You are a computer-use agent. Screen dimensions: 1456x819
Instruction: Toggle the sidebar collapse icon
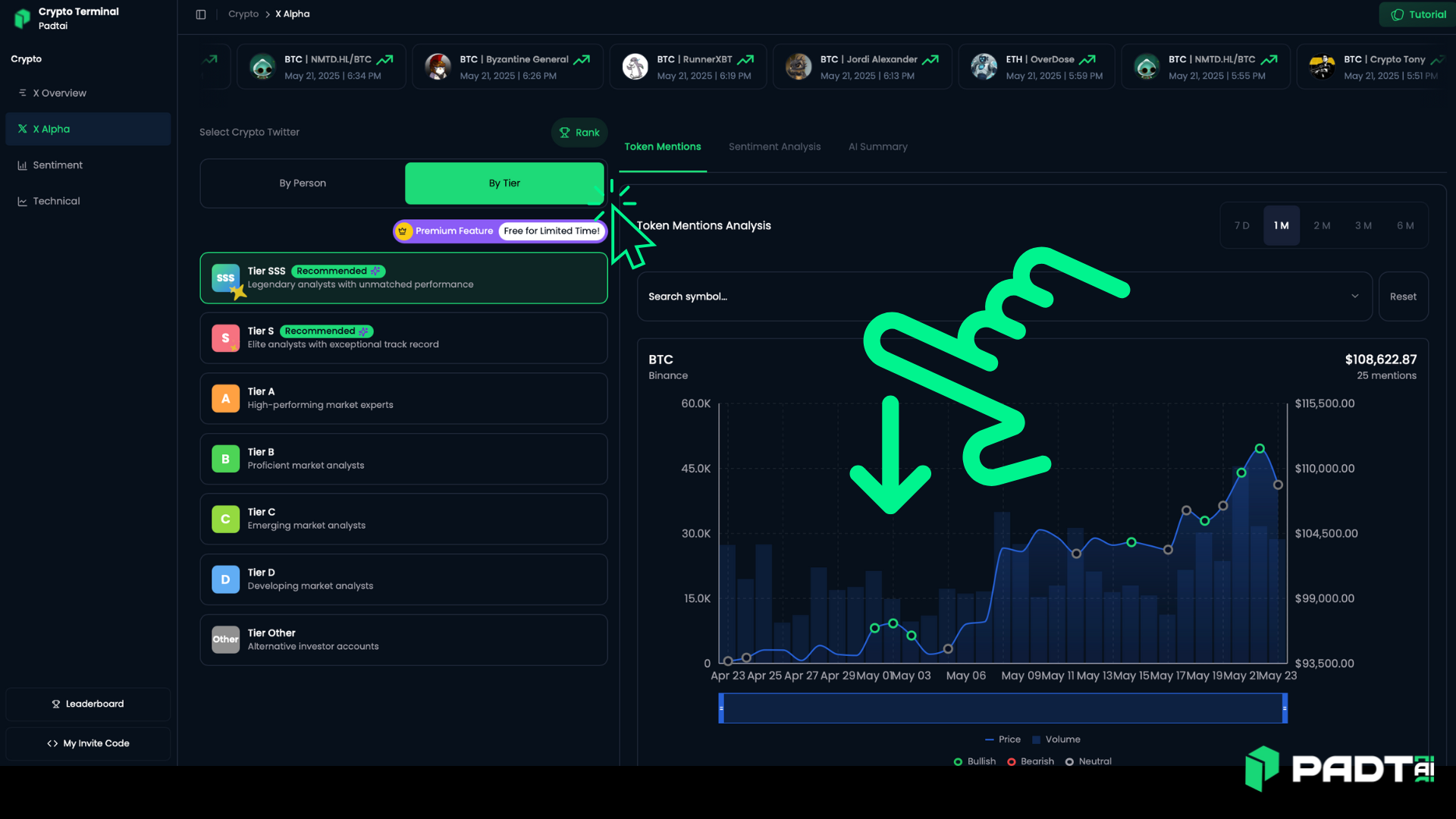click(201, 14)
